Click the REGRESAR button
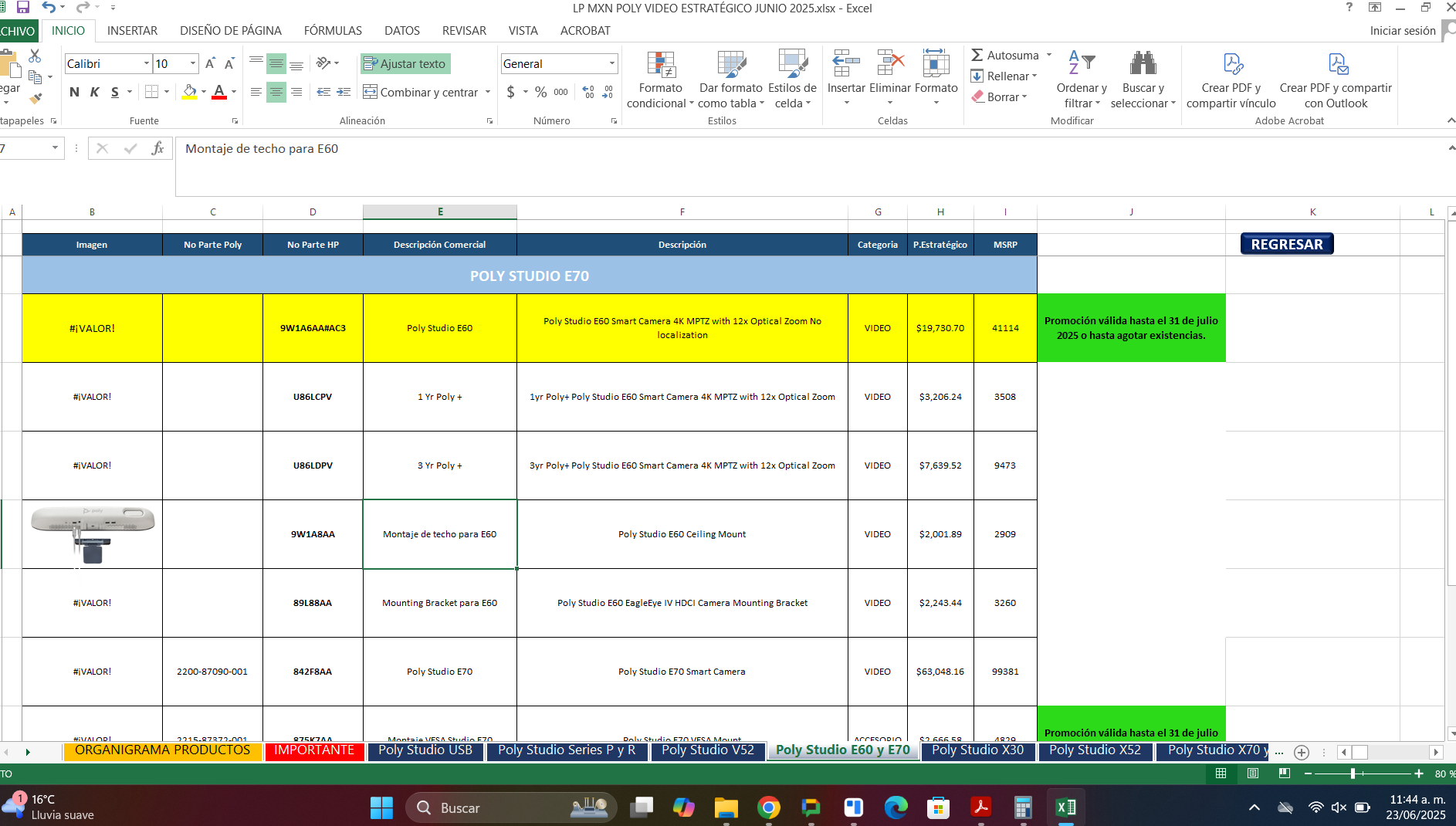Viewport: 1456px width, 826px height. tap(1287, 244)
